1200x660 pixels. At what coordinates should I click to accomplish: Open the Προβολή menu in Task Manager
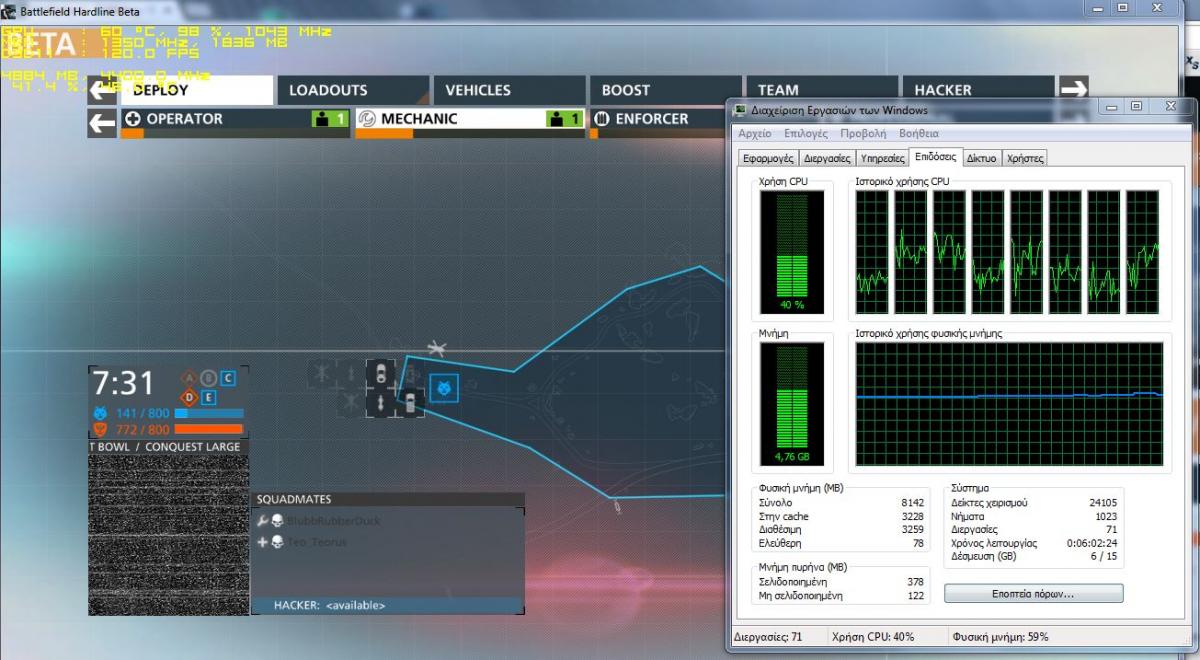tap(863, 133)
